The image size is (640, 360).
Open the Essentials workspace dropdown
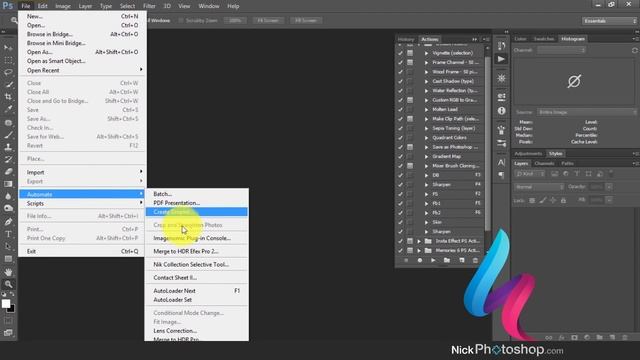(609, 21)
